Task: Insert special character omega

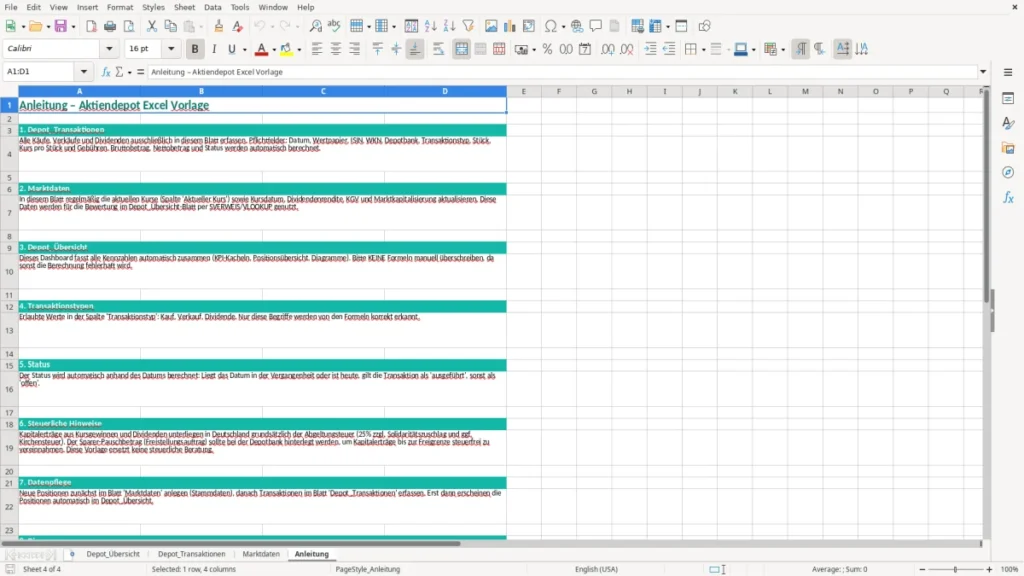Action: pos(551,26)
